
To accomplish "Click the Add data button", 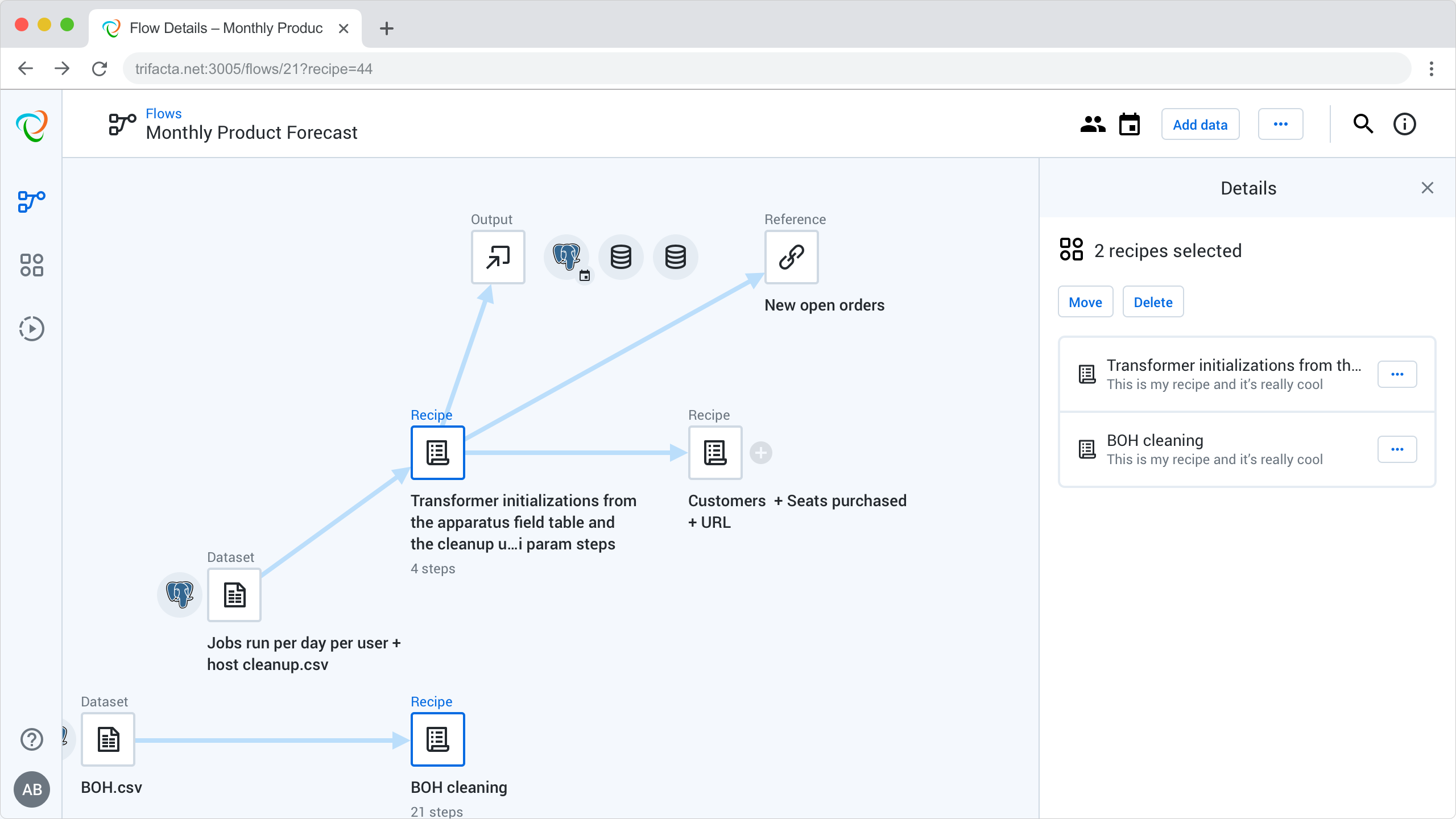I will 1200,125.
